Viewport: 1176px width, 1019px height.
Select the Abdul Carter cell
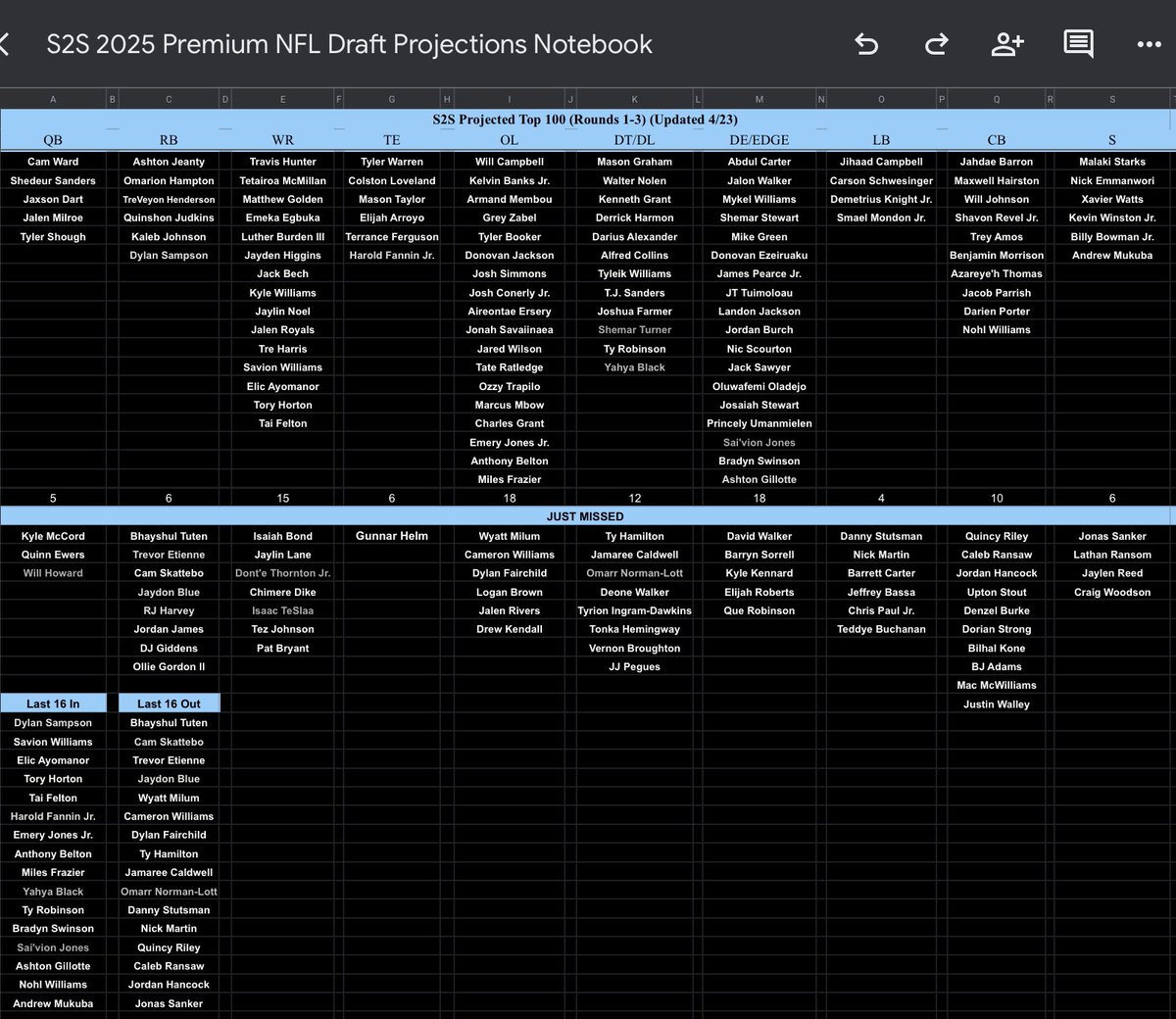[759, 162]
